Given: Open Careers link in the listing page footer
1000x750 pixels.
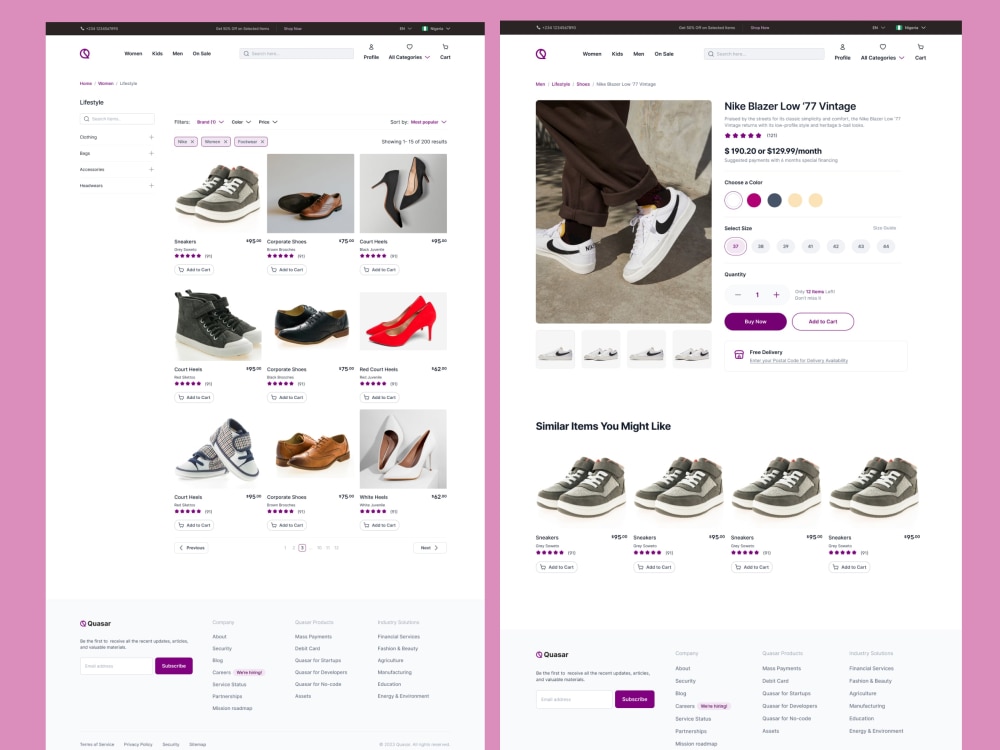Looking at the screenshot, I should click(x=221, y=672).
